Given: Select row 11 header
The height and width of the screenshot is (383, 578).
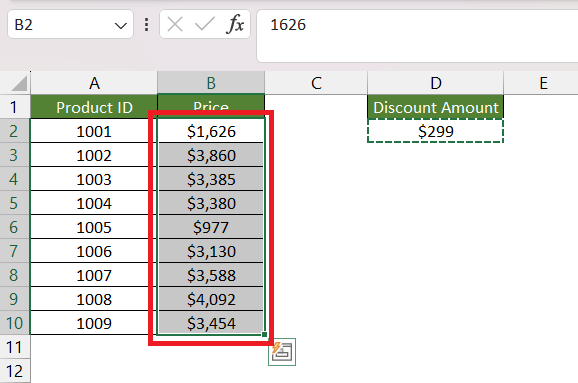Looking at the screenshot, I should pyautogui.click(x=15, y=347).
